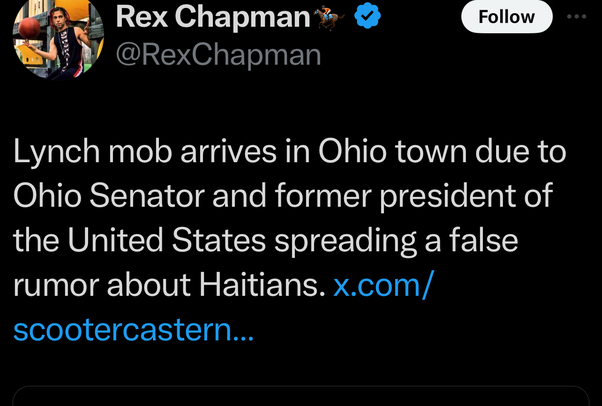Visit the @RexChapman handle link
602x406 pixels.
(219, 54)
